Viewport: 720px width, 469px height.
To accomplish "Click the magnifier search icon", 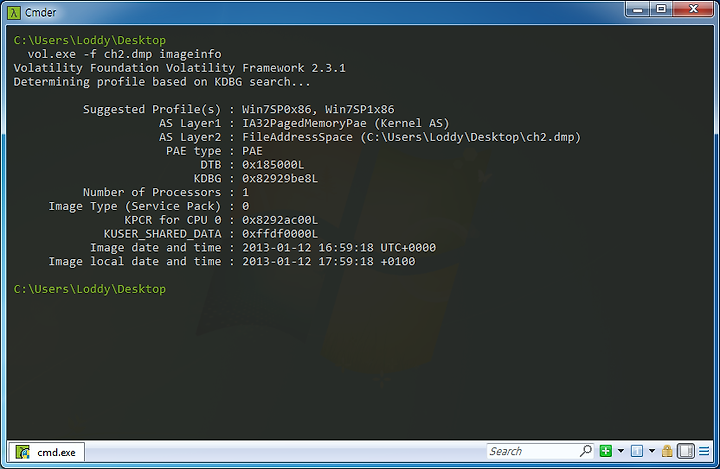I will point(585,451).
